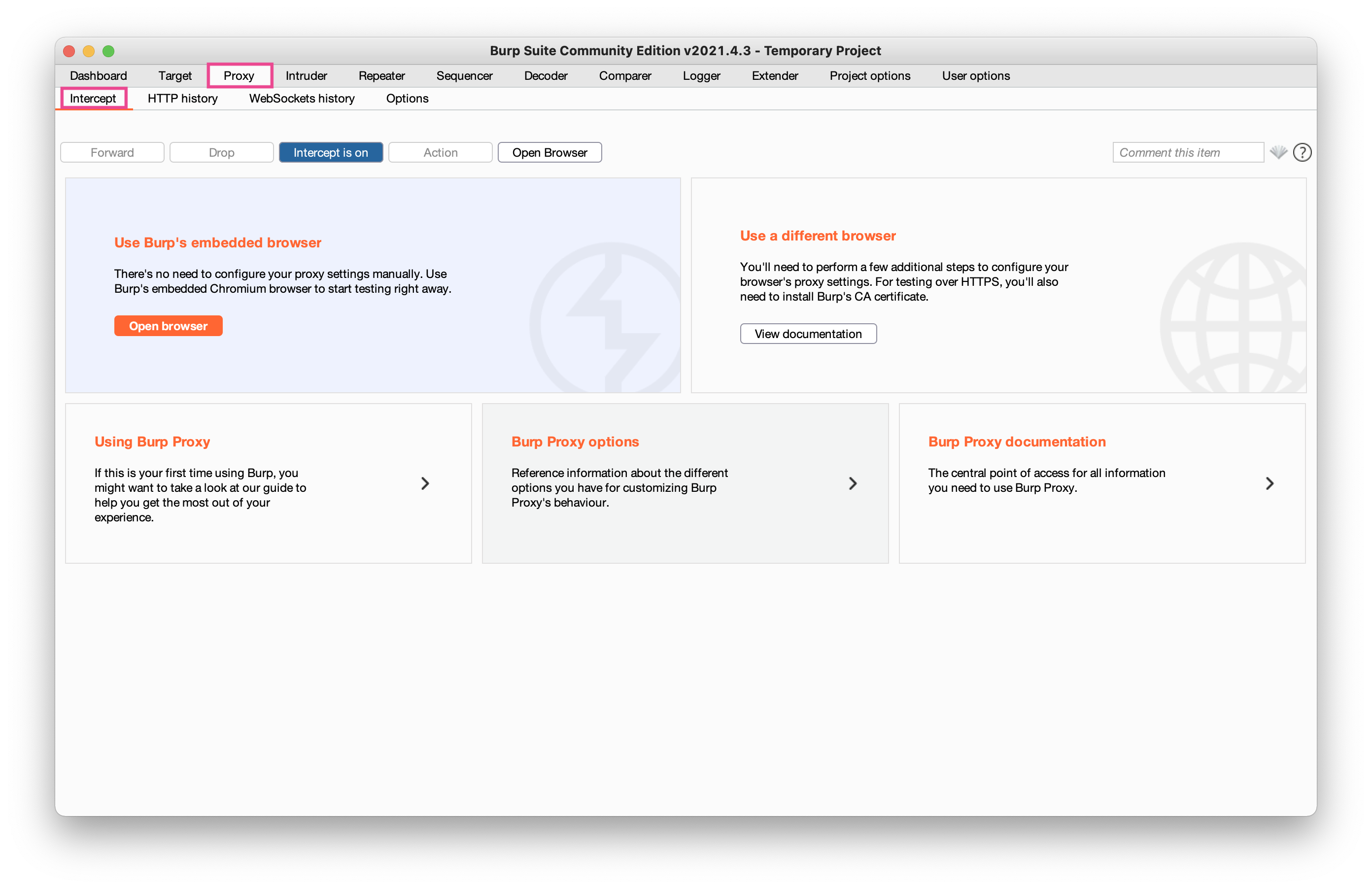Screen dimensions: 1372x889
Task: Expand the Using Burp Proxy chevron
Action: coord(425,483)
